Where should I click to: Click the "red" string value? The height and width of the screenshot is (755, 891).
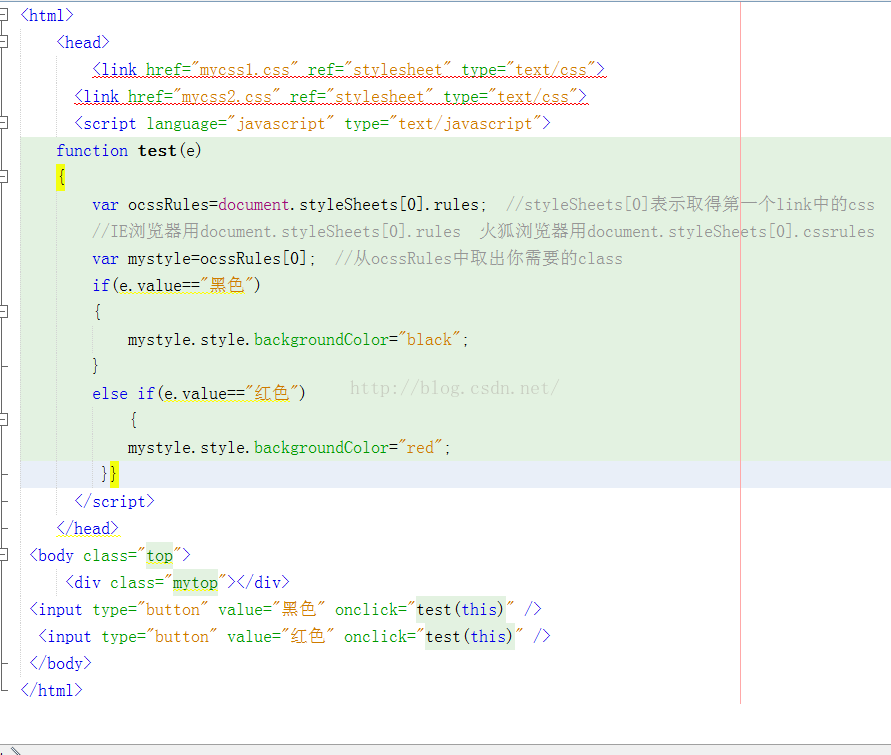pyautogui.click(x=420, y=448)
